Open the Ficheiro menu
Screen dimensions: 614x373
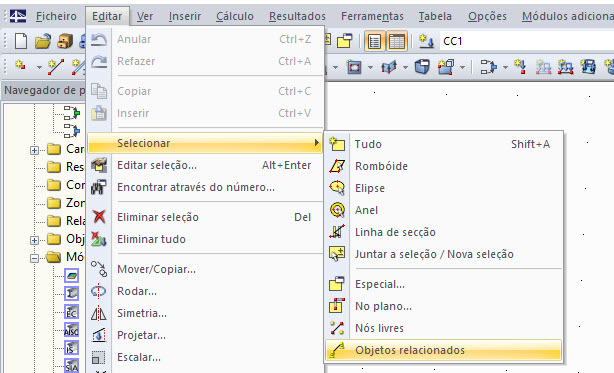56,16
